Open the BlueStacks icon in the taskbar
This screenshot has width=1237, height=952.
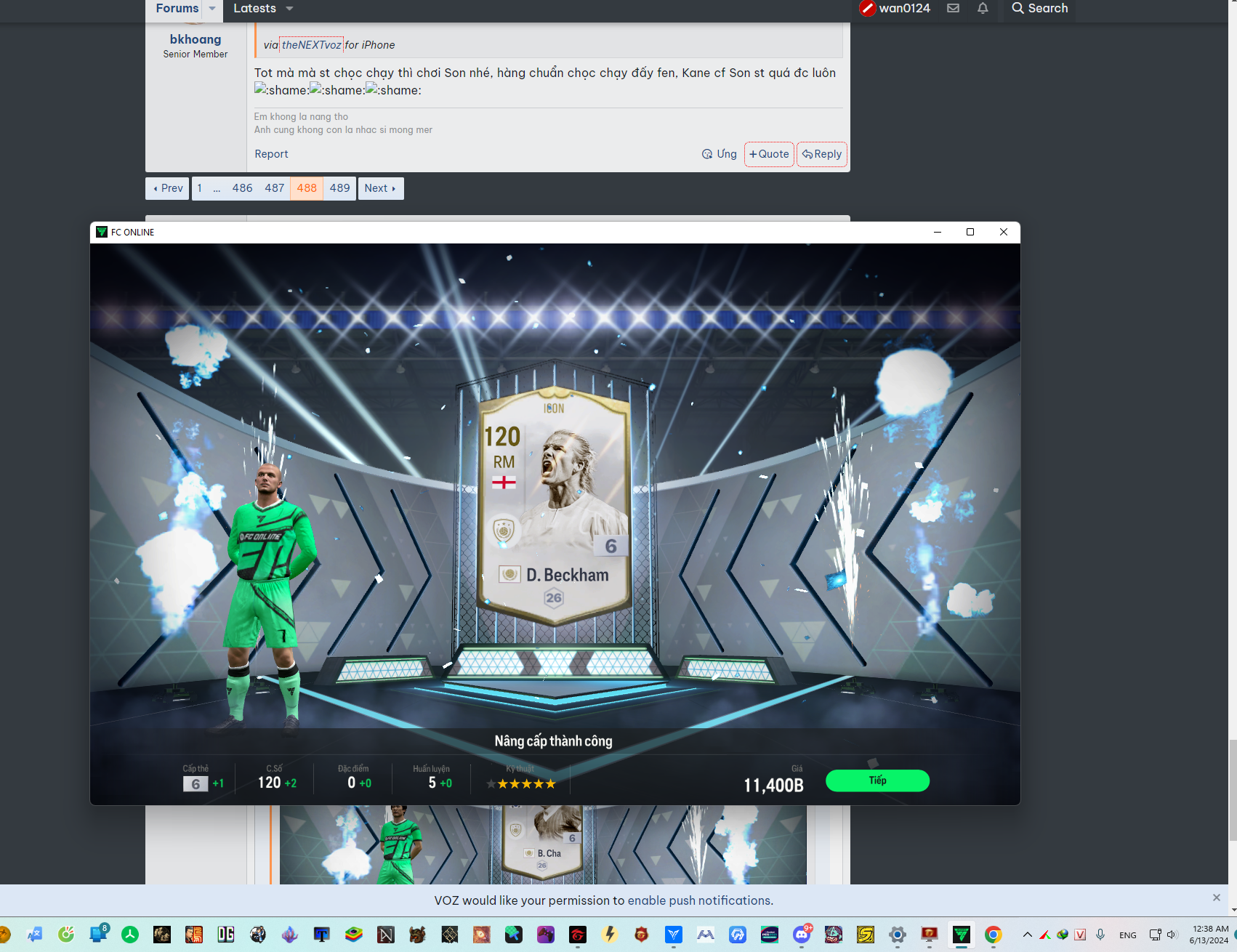click(354, 935)
